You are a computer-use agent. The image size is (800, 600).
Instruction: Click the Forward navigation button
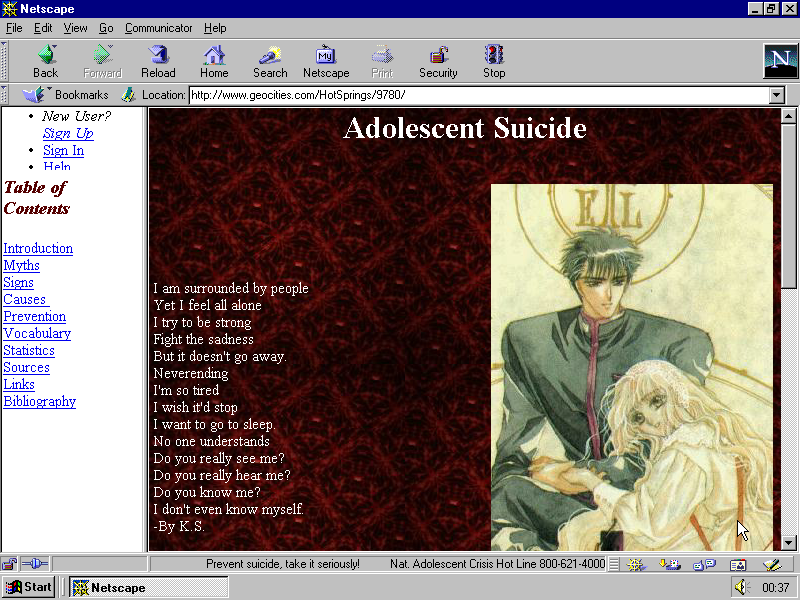(x=102, y=61)
